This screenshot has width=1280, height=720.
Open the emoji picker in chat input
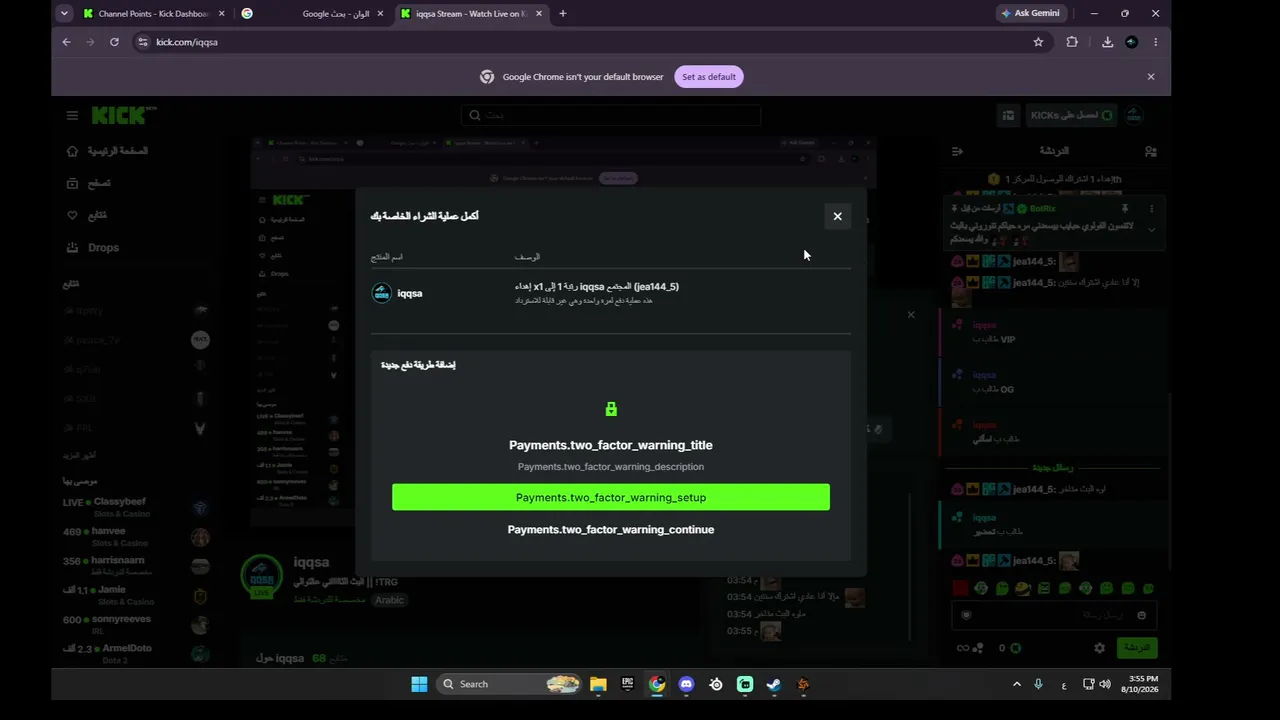(1141, 615)
